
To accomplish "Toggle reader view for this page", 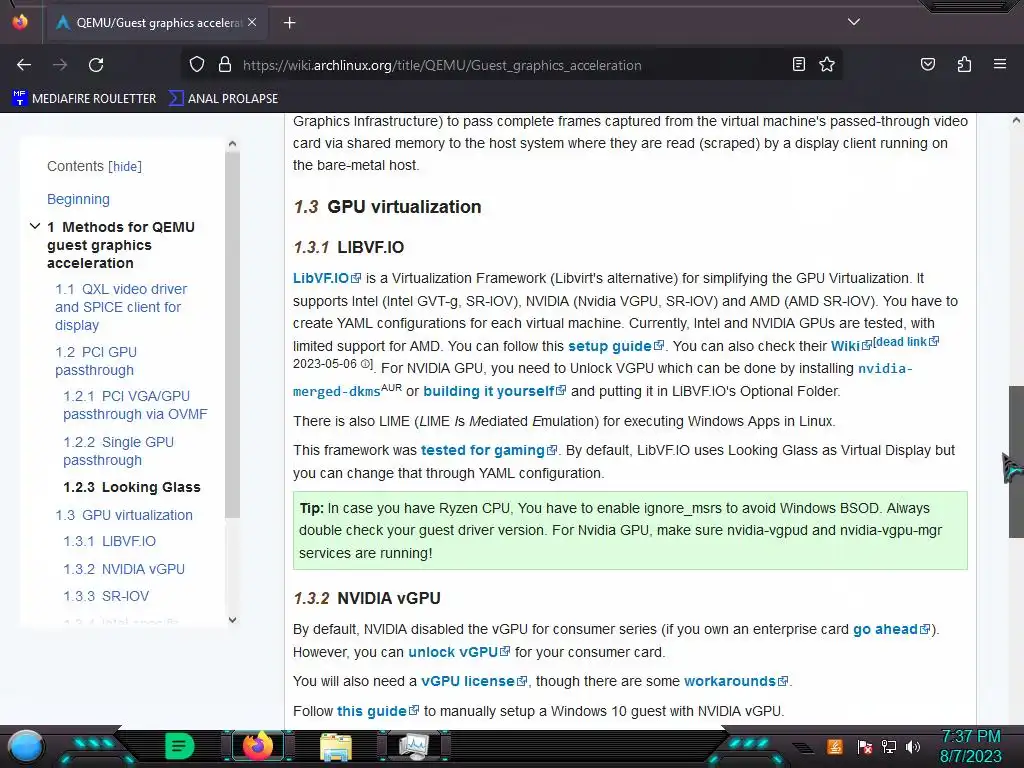I will [798, 64].
